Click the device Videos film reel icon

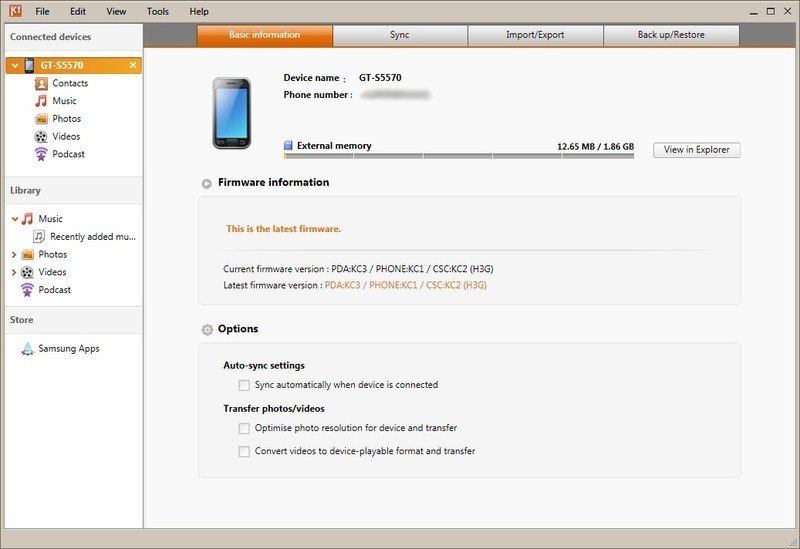(x=41, y=137)
